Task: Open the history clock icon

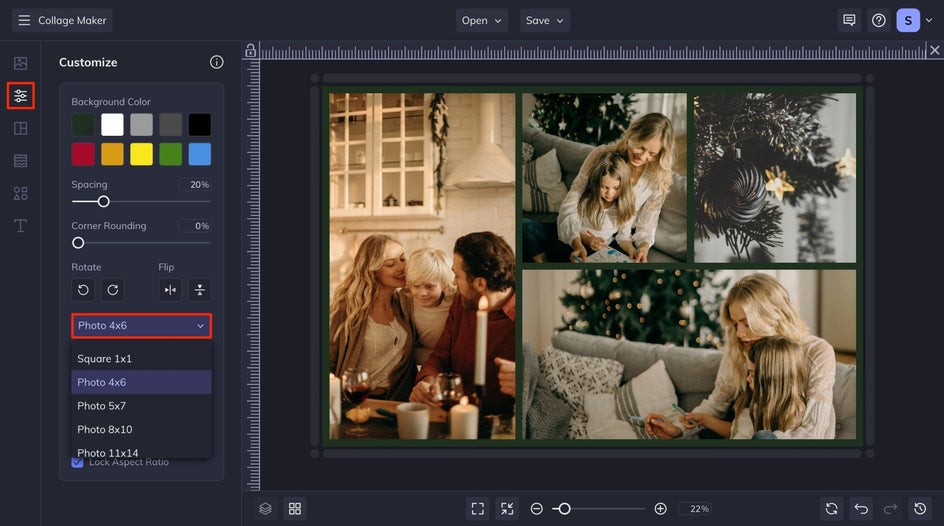Action: click(920, 509)
